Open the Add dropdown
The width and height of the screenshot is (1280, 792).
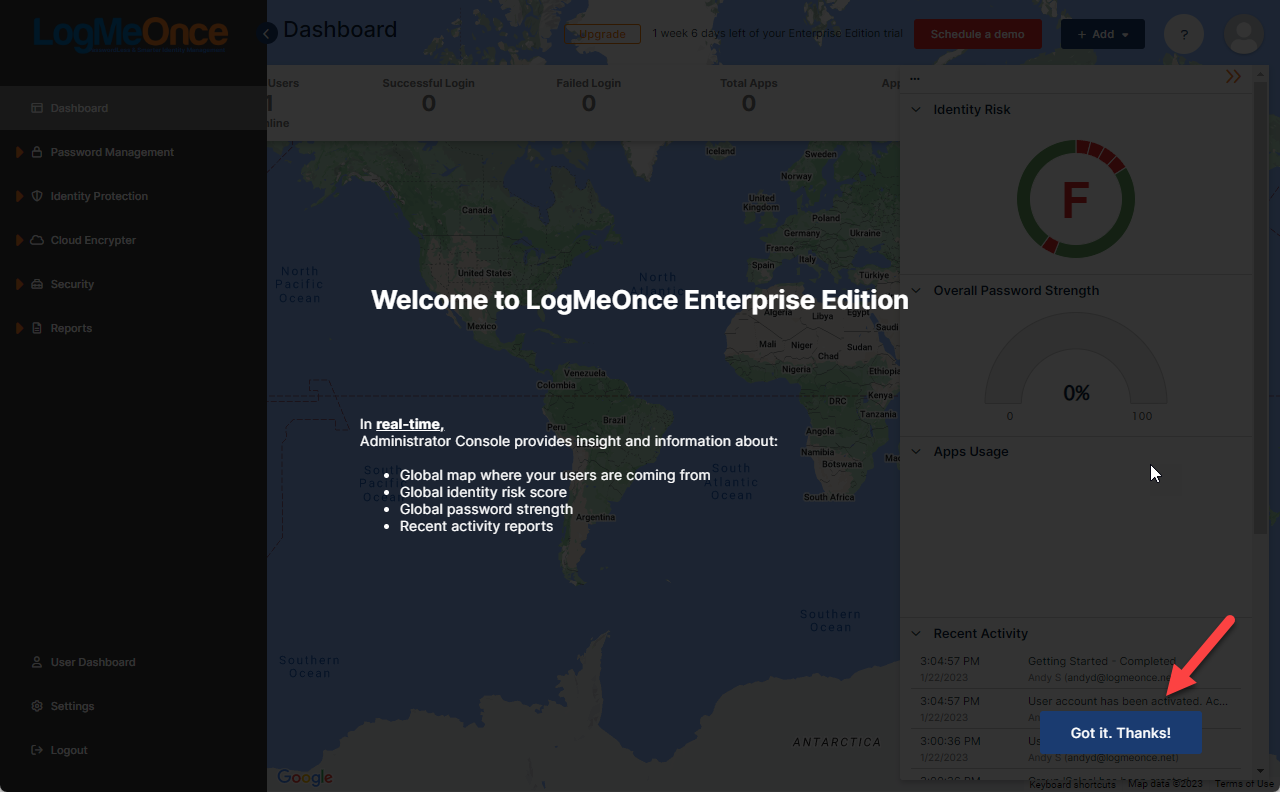(1103, 34)
